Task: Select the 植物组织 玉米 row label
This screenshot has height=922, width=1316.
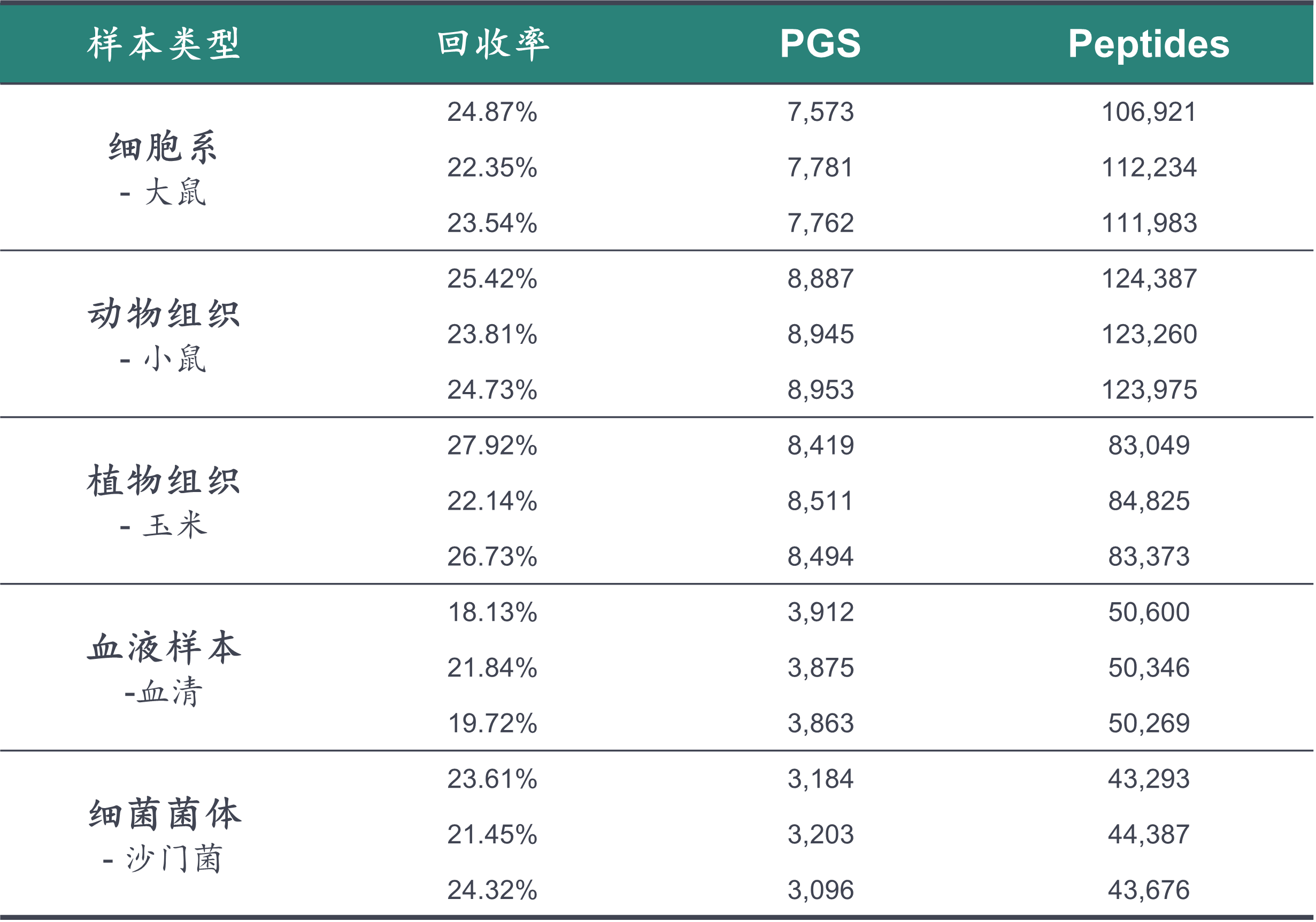Action: point(163,501)
